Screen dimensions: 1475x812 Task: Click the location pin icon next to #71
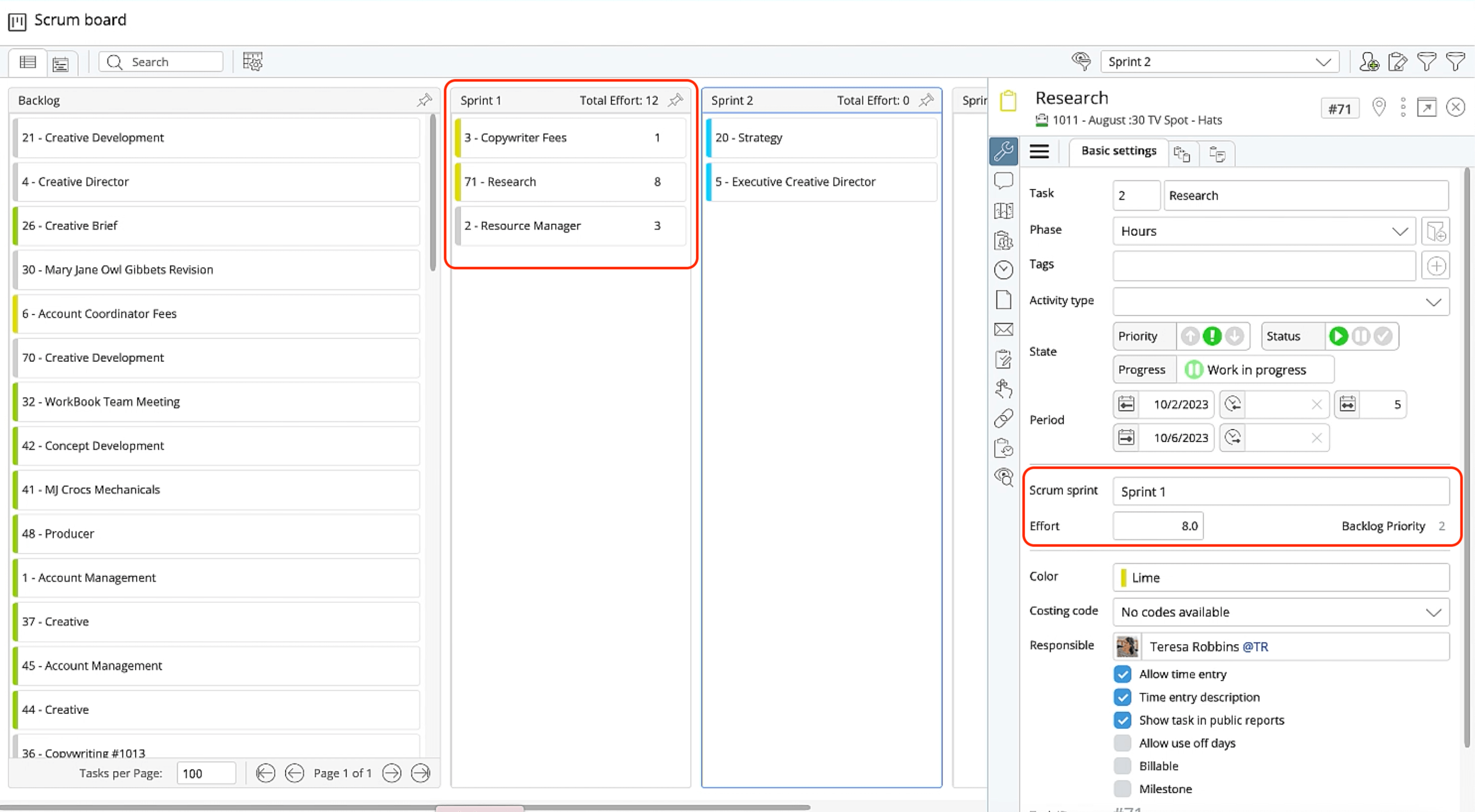(x=1379, y=107)
